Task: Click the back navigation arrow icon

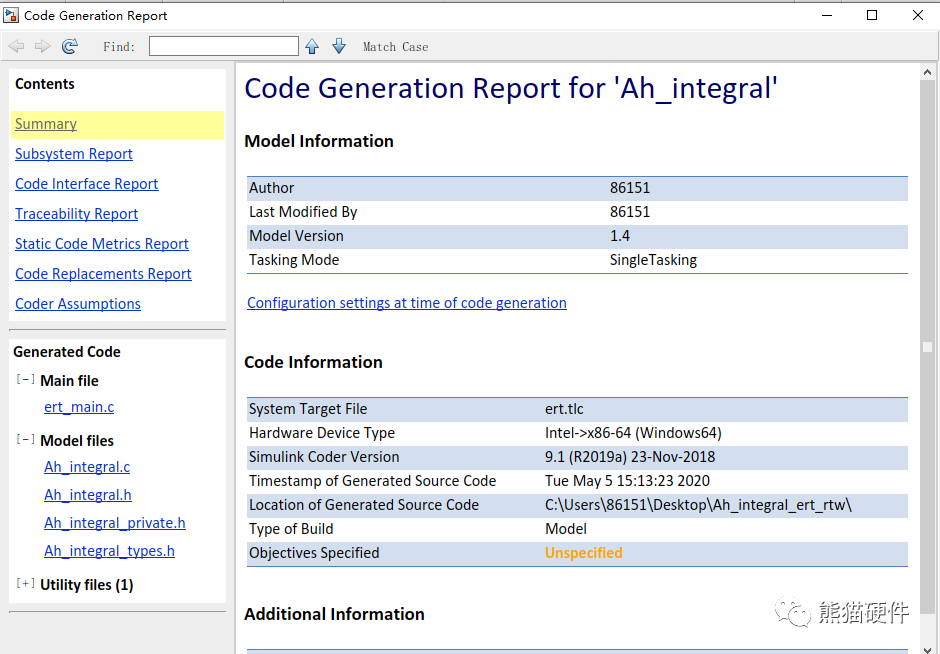Action: tap(16, 46)
